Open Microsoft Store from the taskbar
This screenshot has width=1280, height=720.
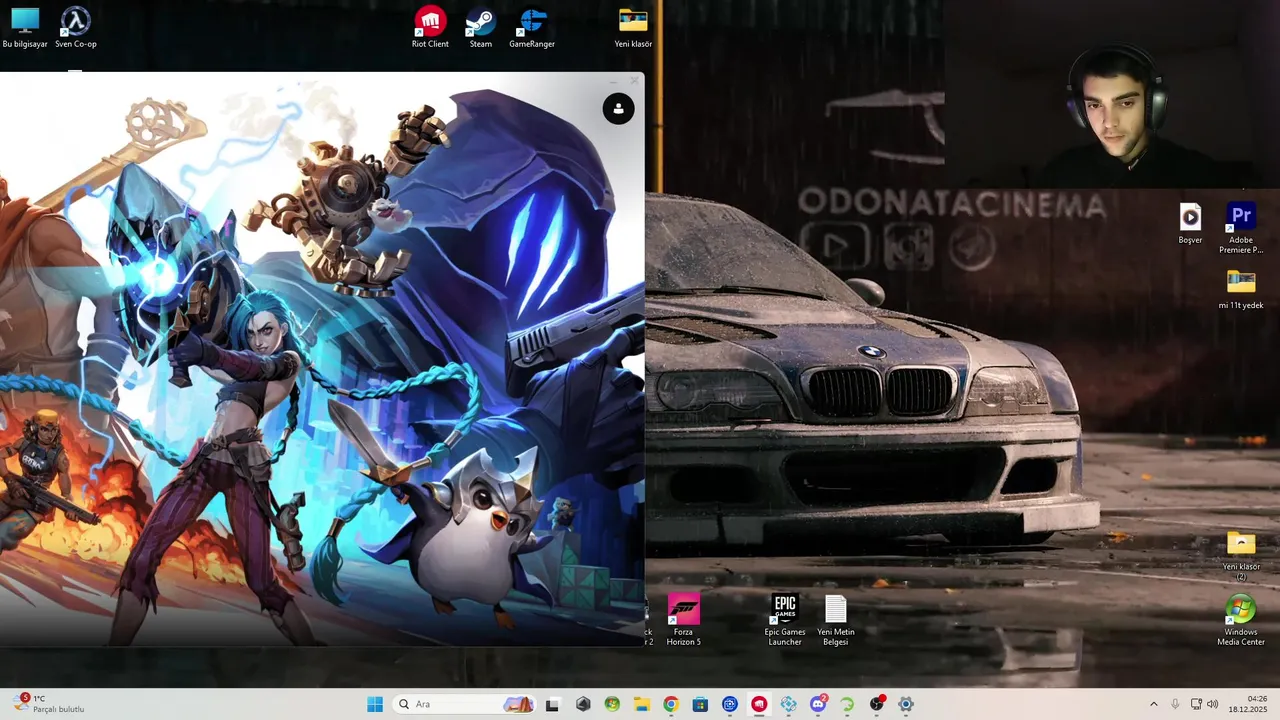click(x=700, y=704)
